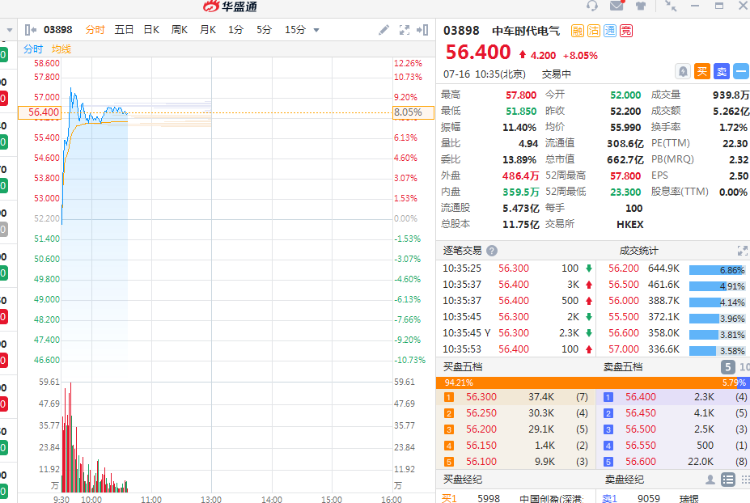Switch to 五日 chart tab
Viewport: 750px width, 503px height.
click(x=124, y=30)
